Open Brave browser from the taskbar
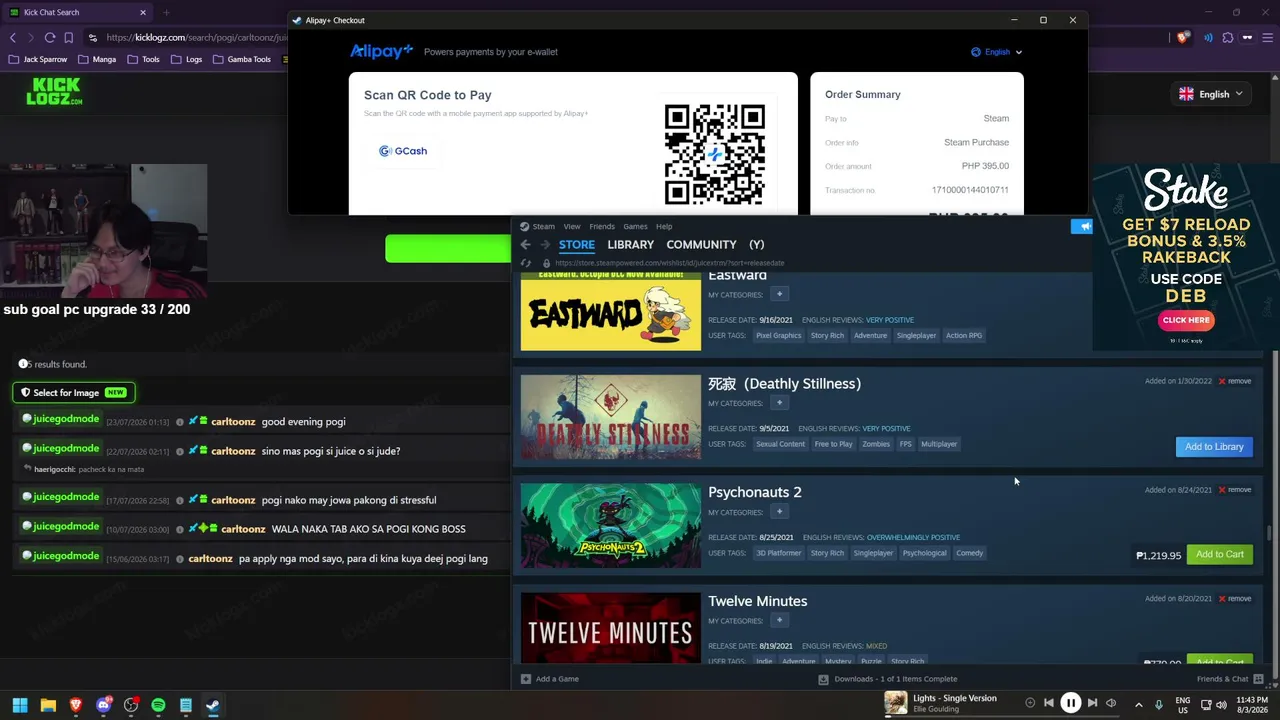The height and width of the screenshot is (720, 1280). pyautogui.click(x=76, y=705)
